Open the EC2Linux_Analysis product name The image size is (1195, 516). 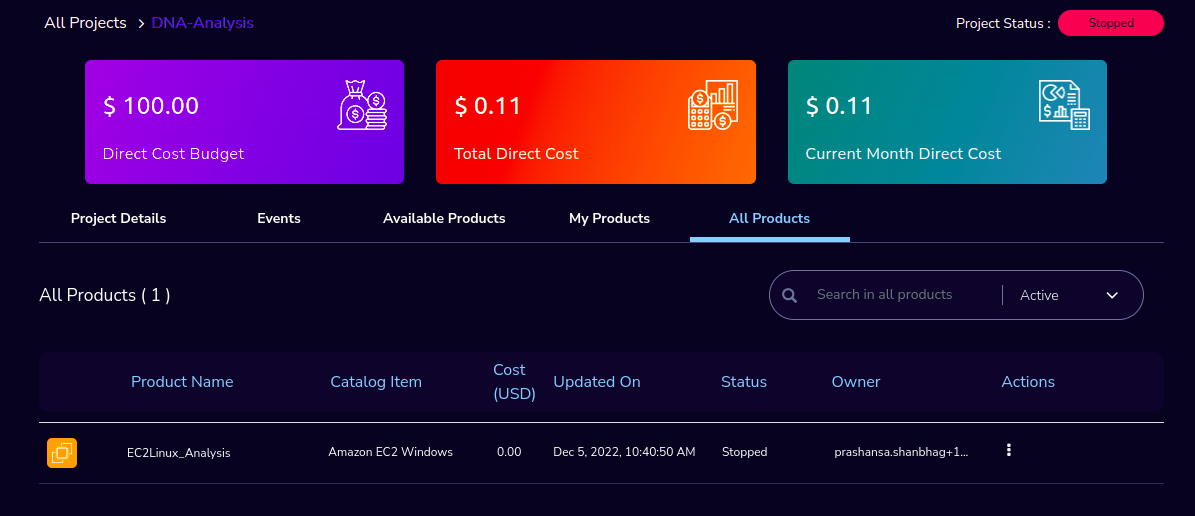pyautogui.click(x=178, y=453)
